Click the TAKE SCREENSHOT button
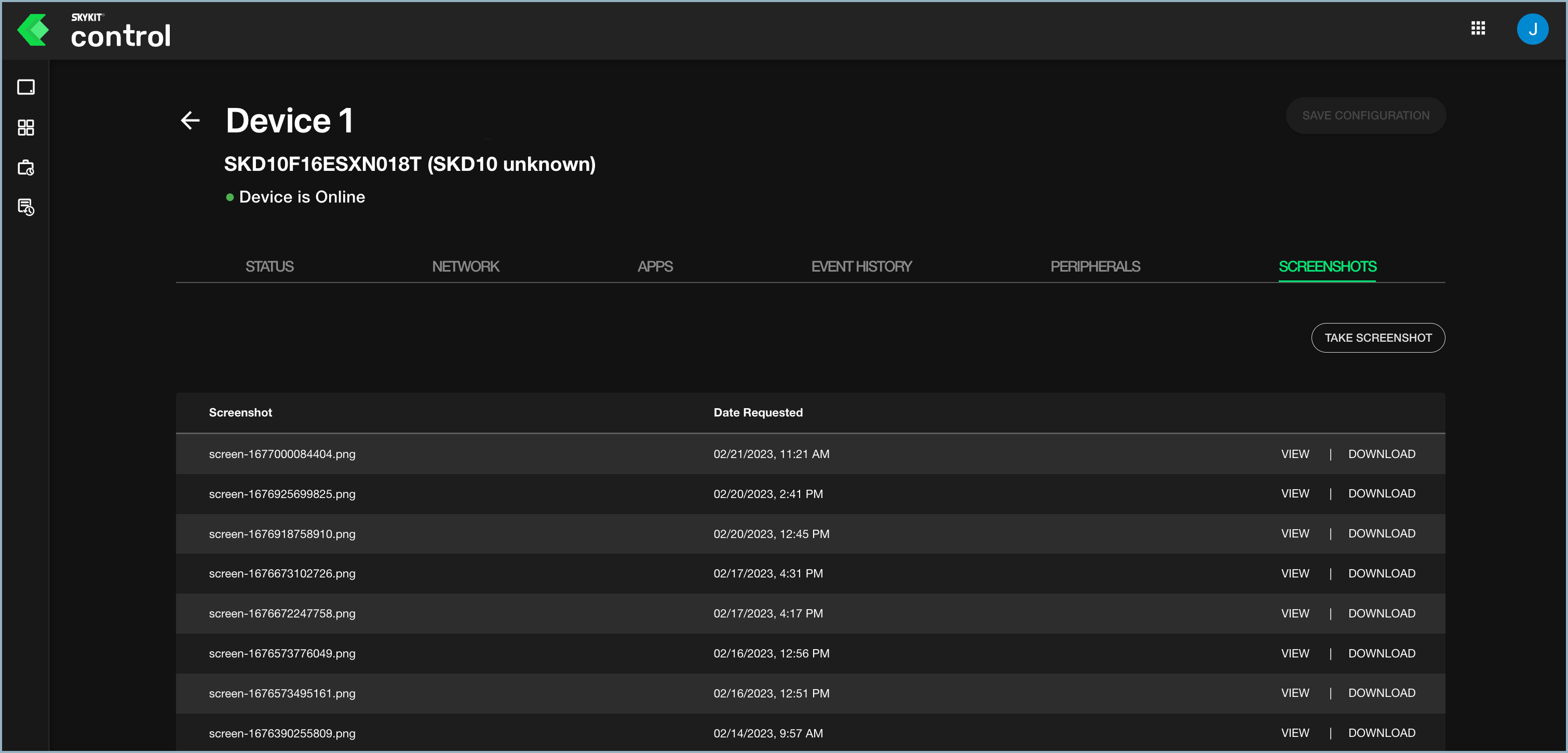The height and width of the screenshot is (753, 1568). coord(1377,338)
